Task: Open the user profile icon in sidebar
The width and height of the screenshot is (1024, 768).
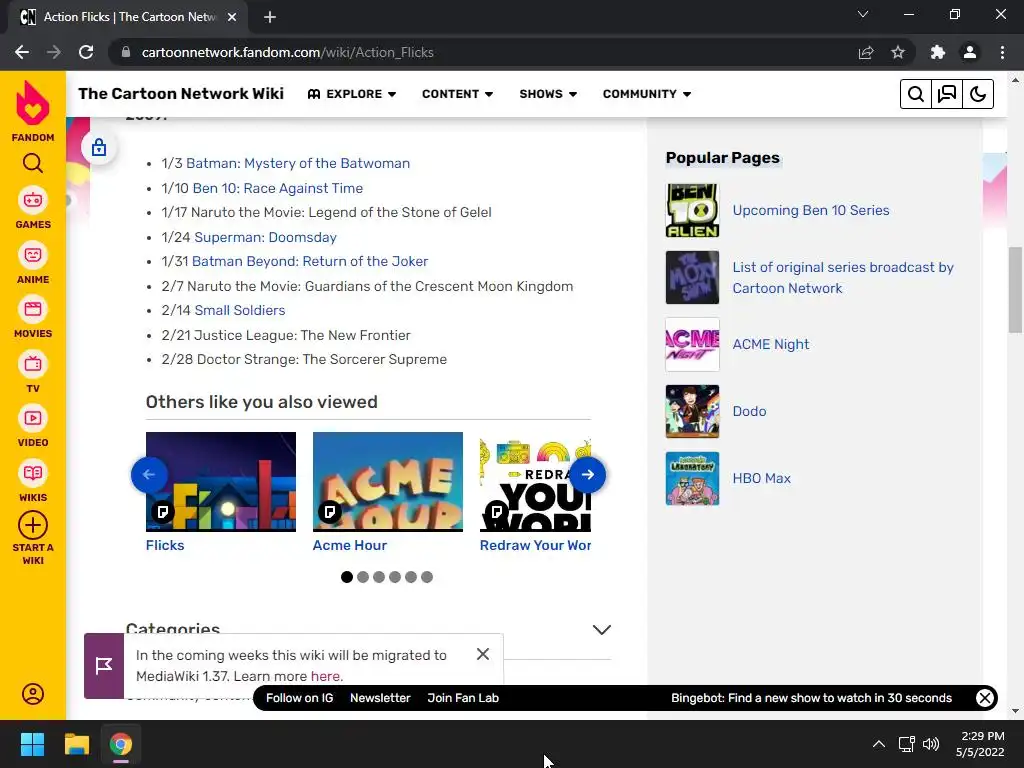Action: (x=33, y=694)
